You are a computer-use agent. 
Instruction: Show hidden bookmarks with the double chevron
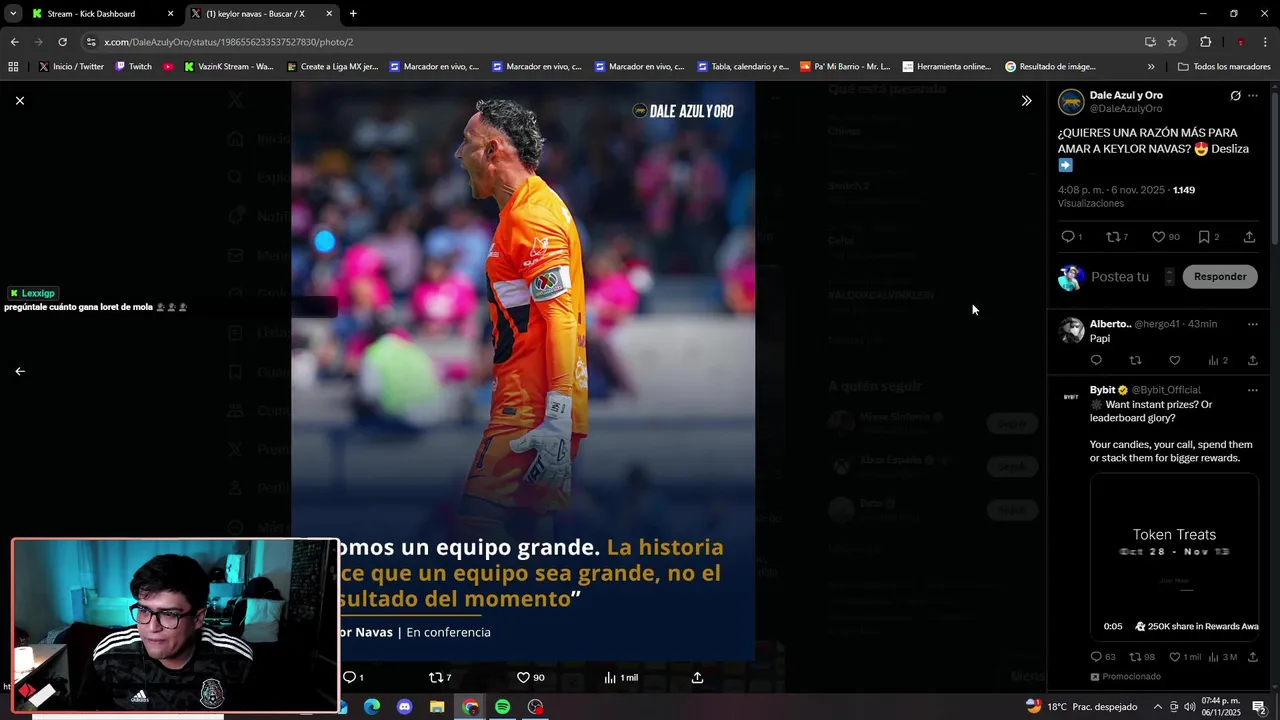1151,67
